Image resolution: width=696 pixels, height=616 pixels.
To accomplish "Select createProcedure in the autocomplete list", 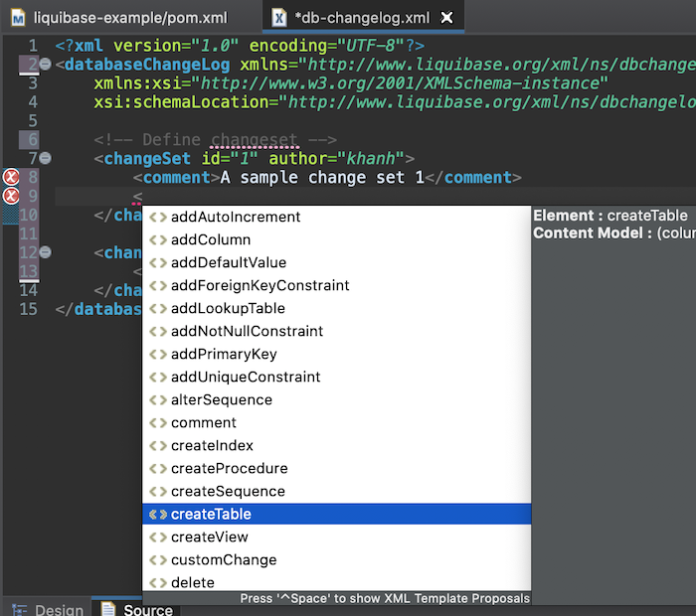I will [336, 468].
